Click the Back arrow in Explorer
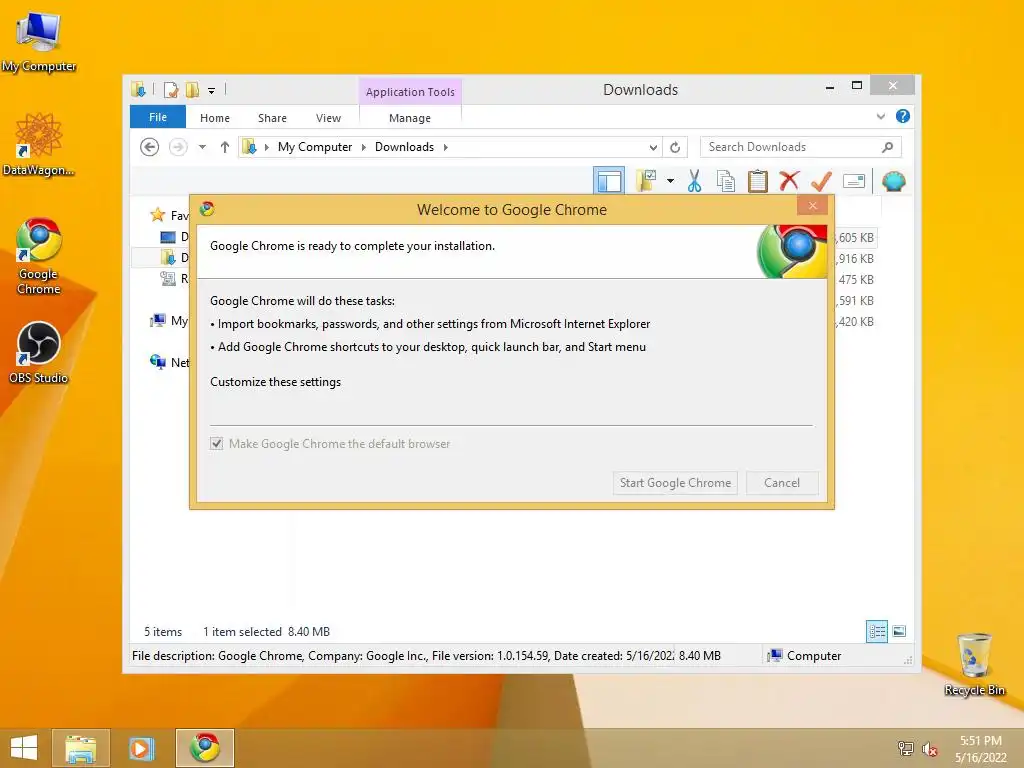Viewport: 1024px width, 768px height. click(150, 147)
